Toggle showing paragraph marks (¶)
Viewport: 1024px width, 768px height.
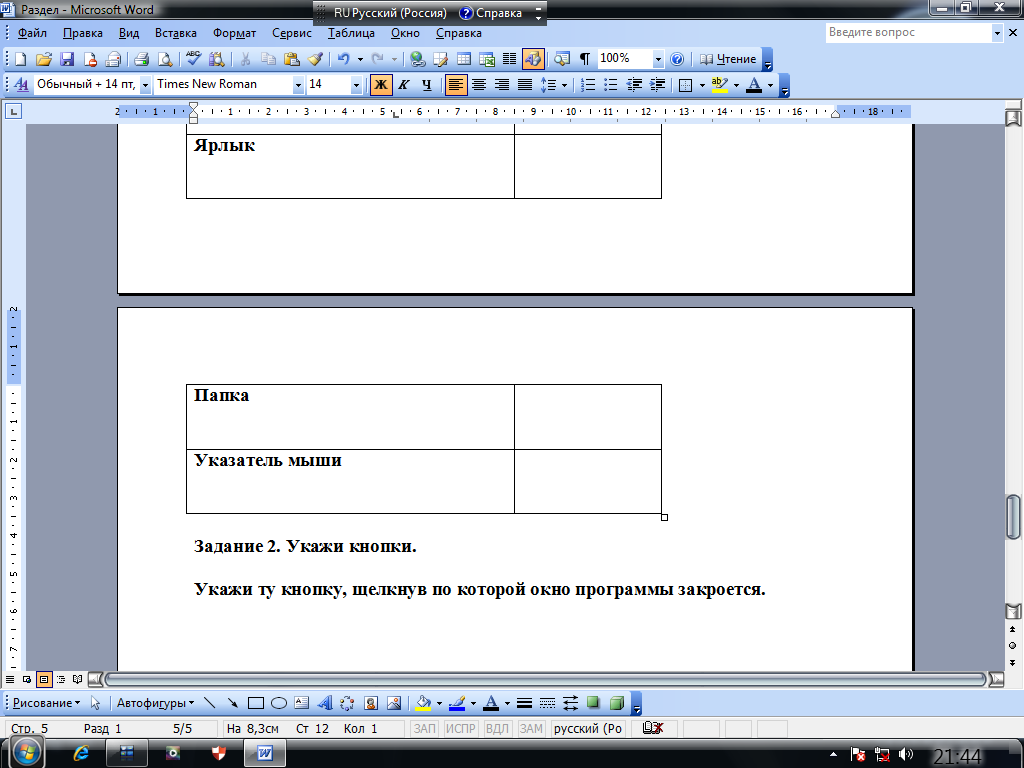[585, 59]
